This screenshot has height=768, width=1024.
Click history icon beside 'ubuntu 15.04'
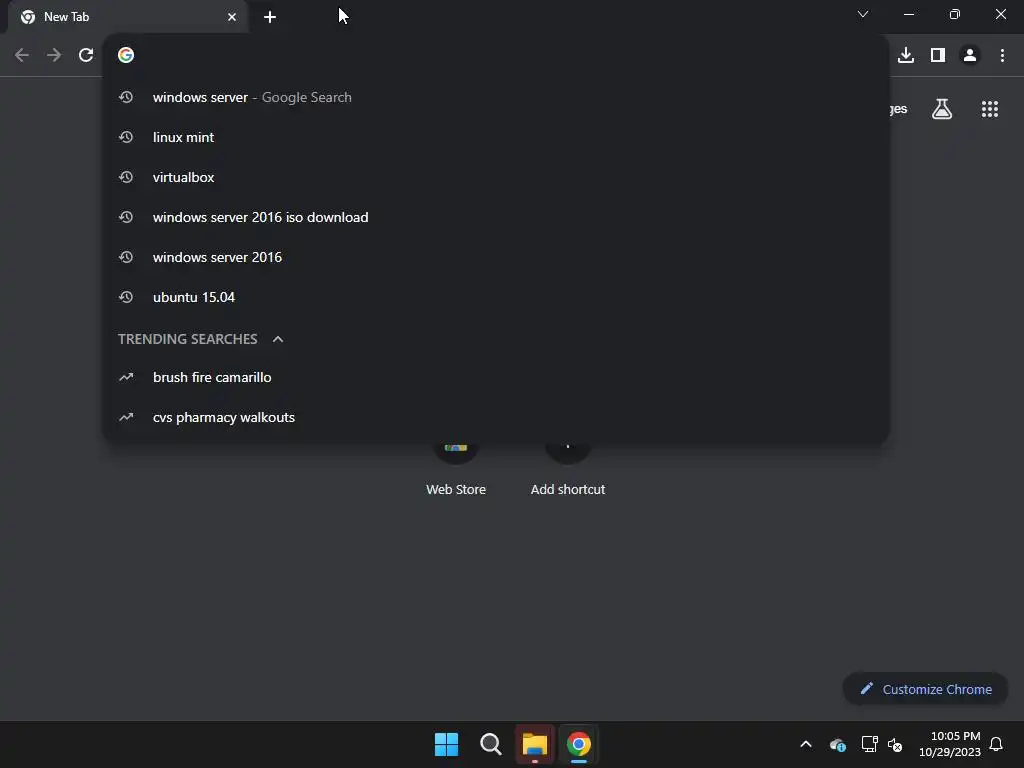pyautogui.click(x=126, y=297)
